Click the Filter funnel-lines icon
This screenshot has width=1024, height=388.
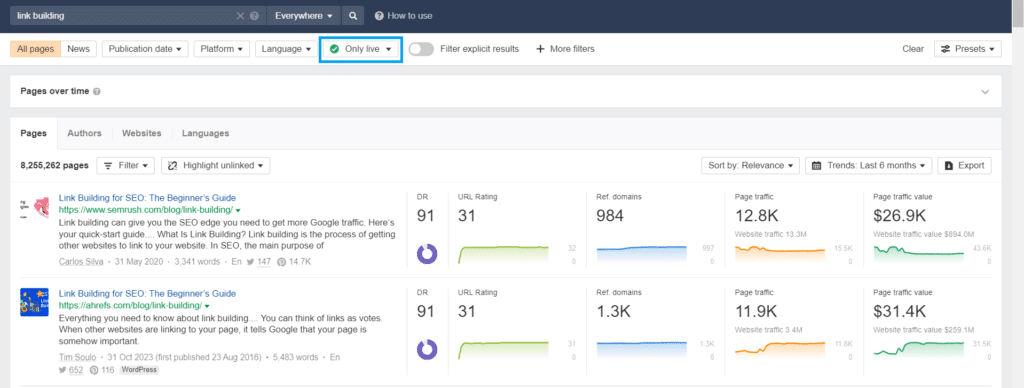coord(108,166)
